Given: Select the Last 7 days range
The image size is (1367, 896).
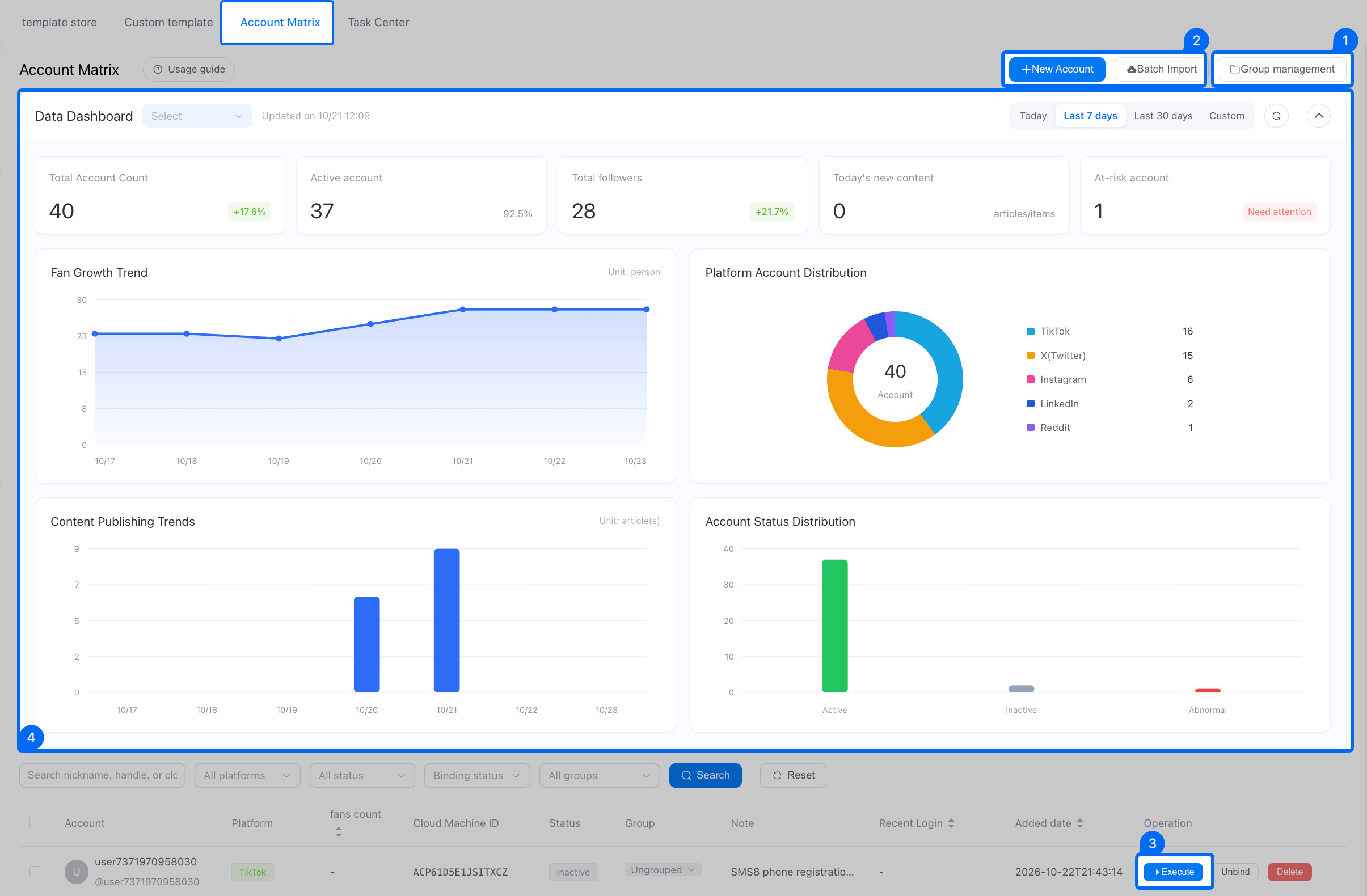Looking at the screenshot, I should [x=1090, y=116].
